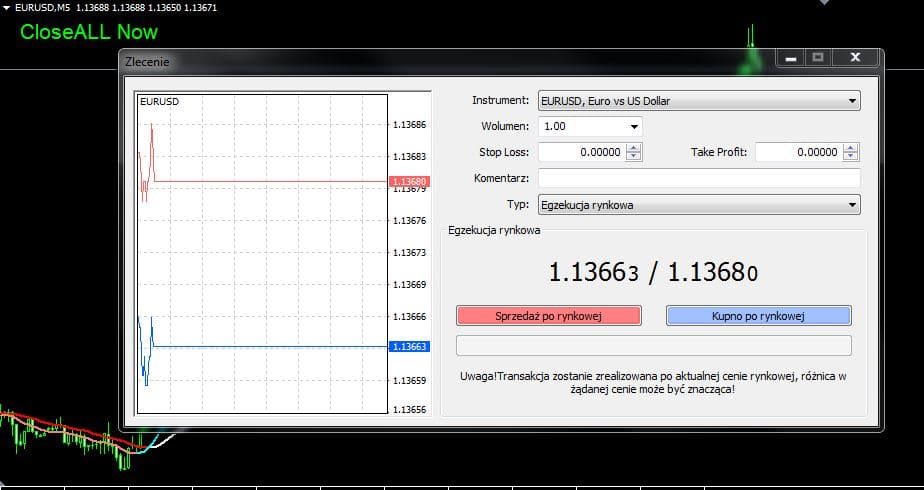The image size is (924, 490).
Task: Click the blue bid price tag 1.13663
Action: coord(411,347)
